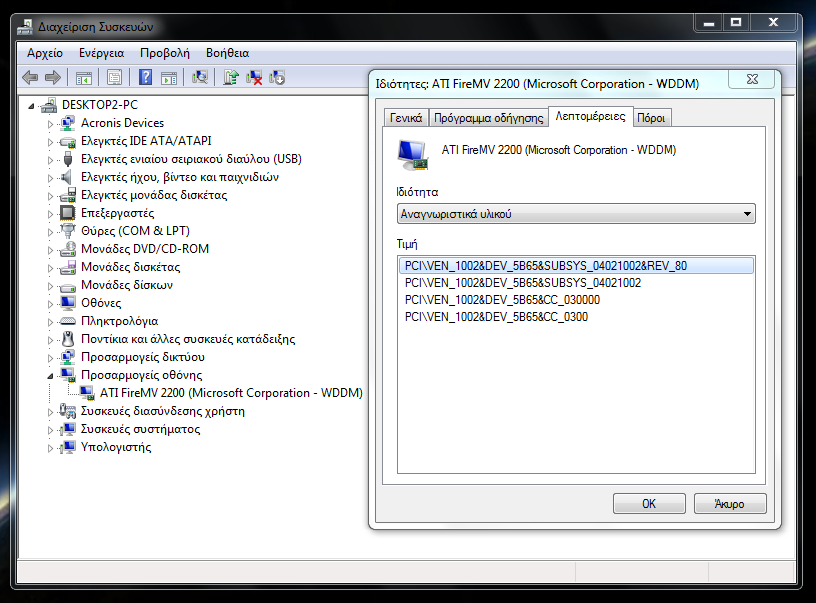Screen dimensions: 816x603
Task: Select the Θύρες (COM & LPT) icon
Action: (68, 230)
